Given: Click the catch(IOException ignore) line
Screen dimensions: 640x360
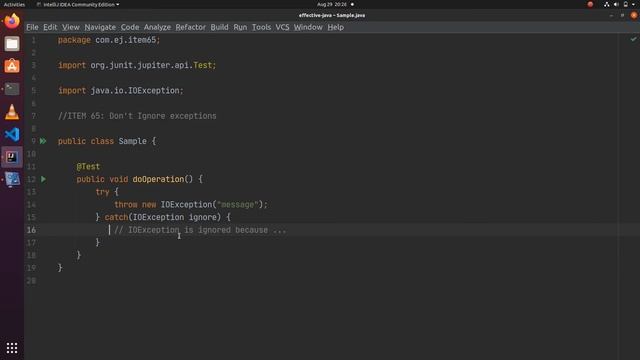Looking at the screenshot, I should click(x=163, y=217).
